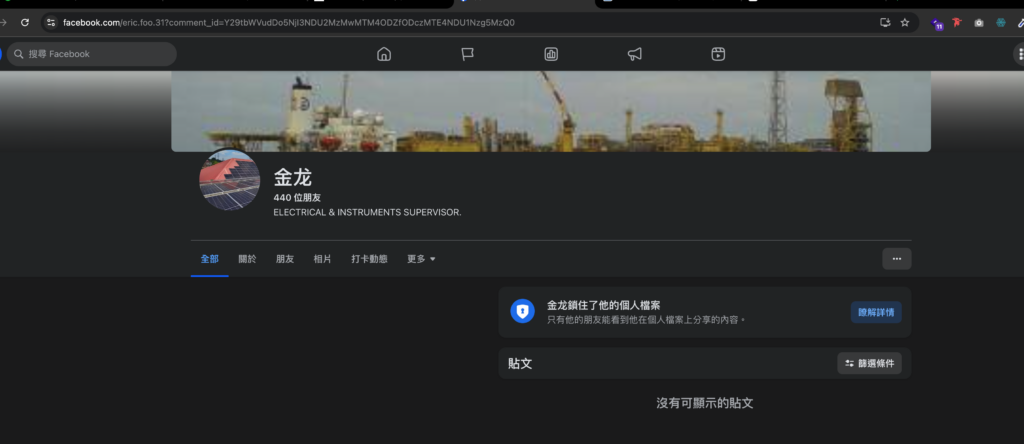1024x444 pixels.
Task: Open the Reels video icon
Action: pyautogui.click(x=718, y=54)
